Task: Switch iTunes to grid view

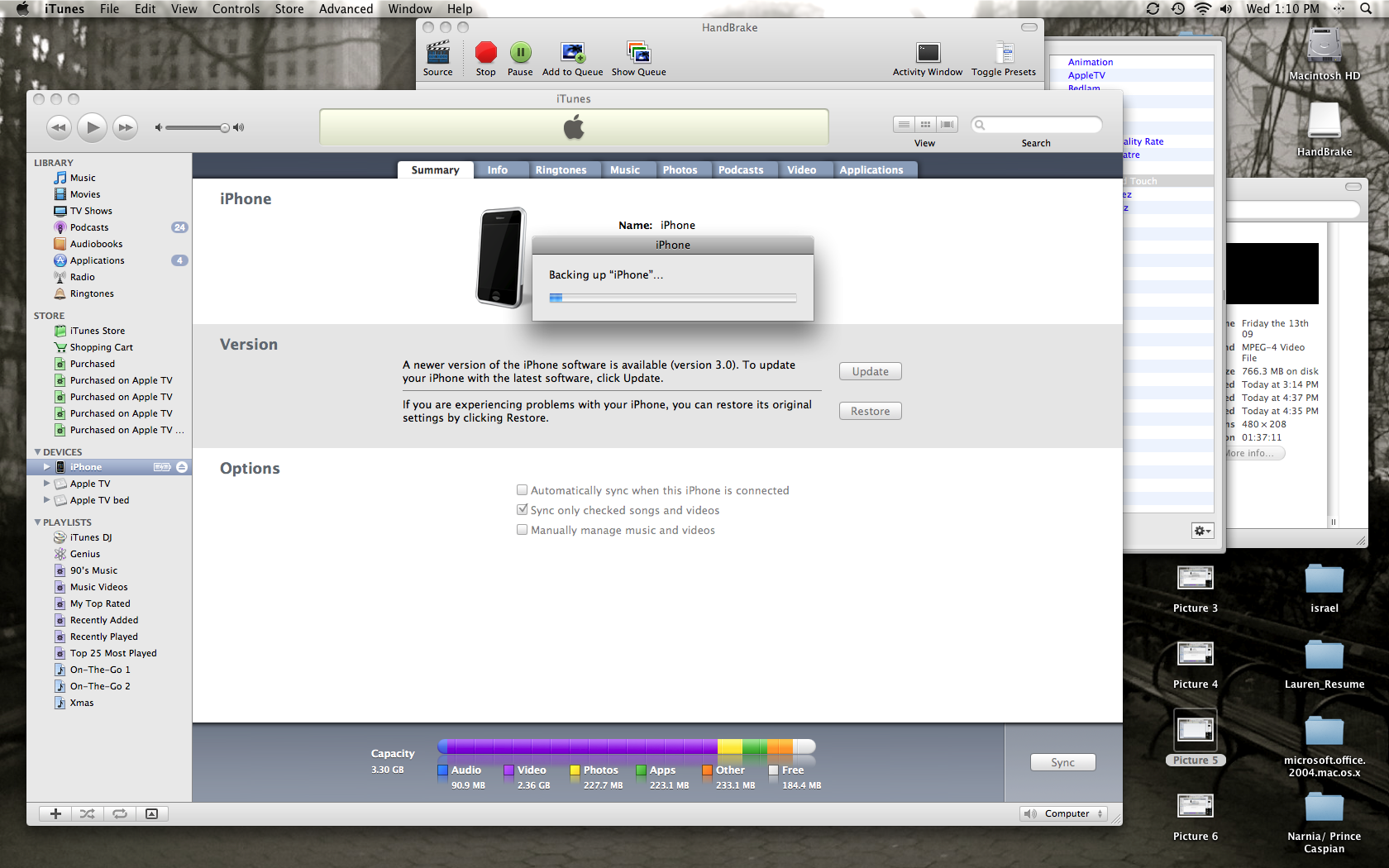Action: click(925, 124)
